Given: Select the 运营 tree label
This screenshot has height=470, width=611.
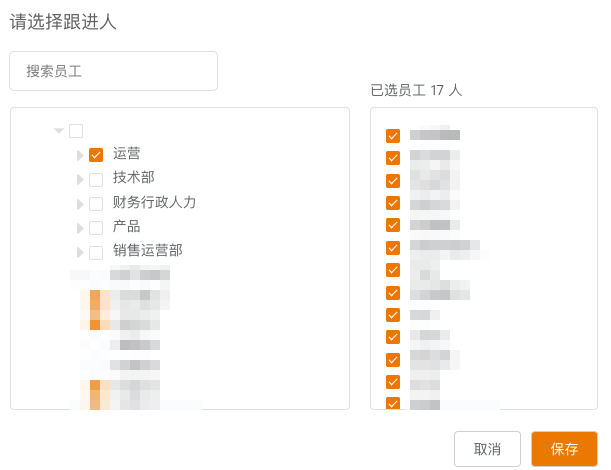Looking at the screenshot, I should tap(127, 154).
